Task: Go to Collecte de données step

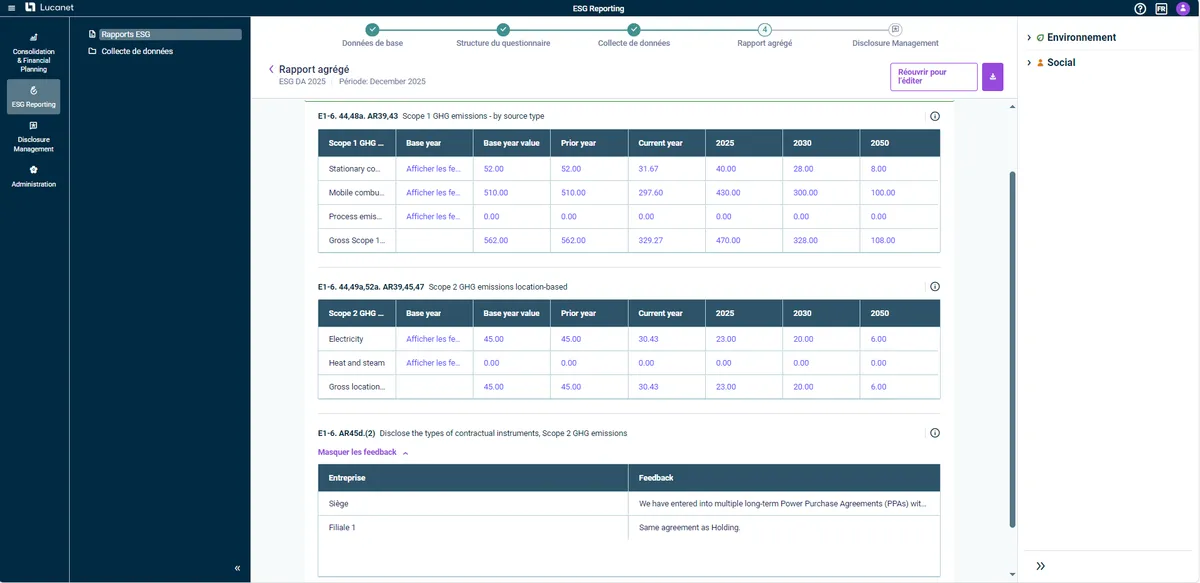Action: point(634,36)
